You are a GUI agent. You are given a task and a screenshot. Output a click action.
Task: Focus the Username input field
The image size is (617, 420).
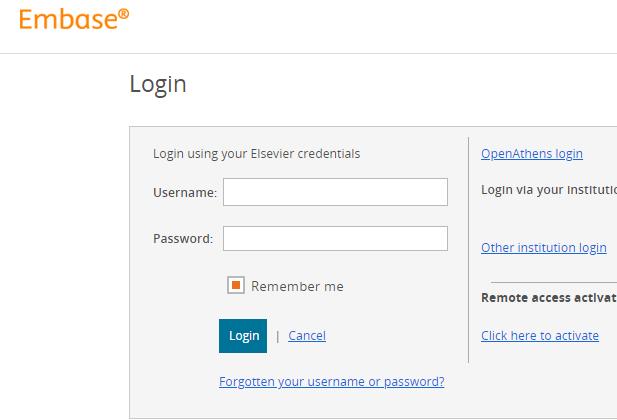[335, 192]
